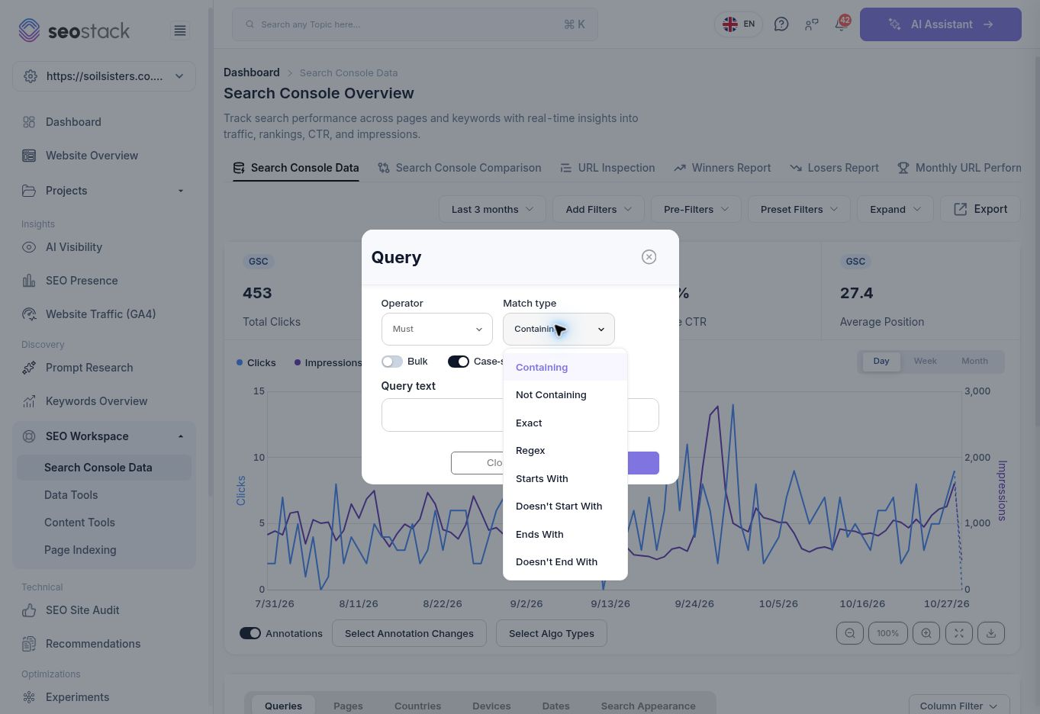
Task: Open the Last 3 months date dropdown
Action: (492, 209)
